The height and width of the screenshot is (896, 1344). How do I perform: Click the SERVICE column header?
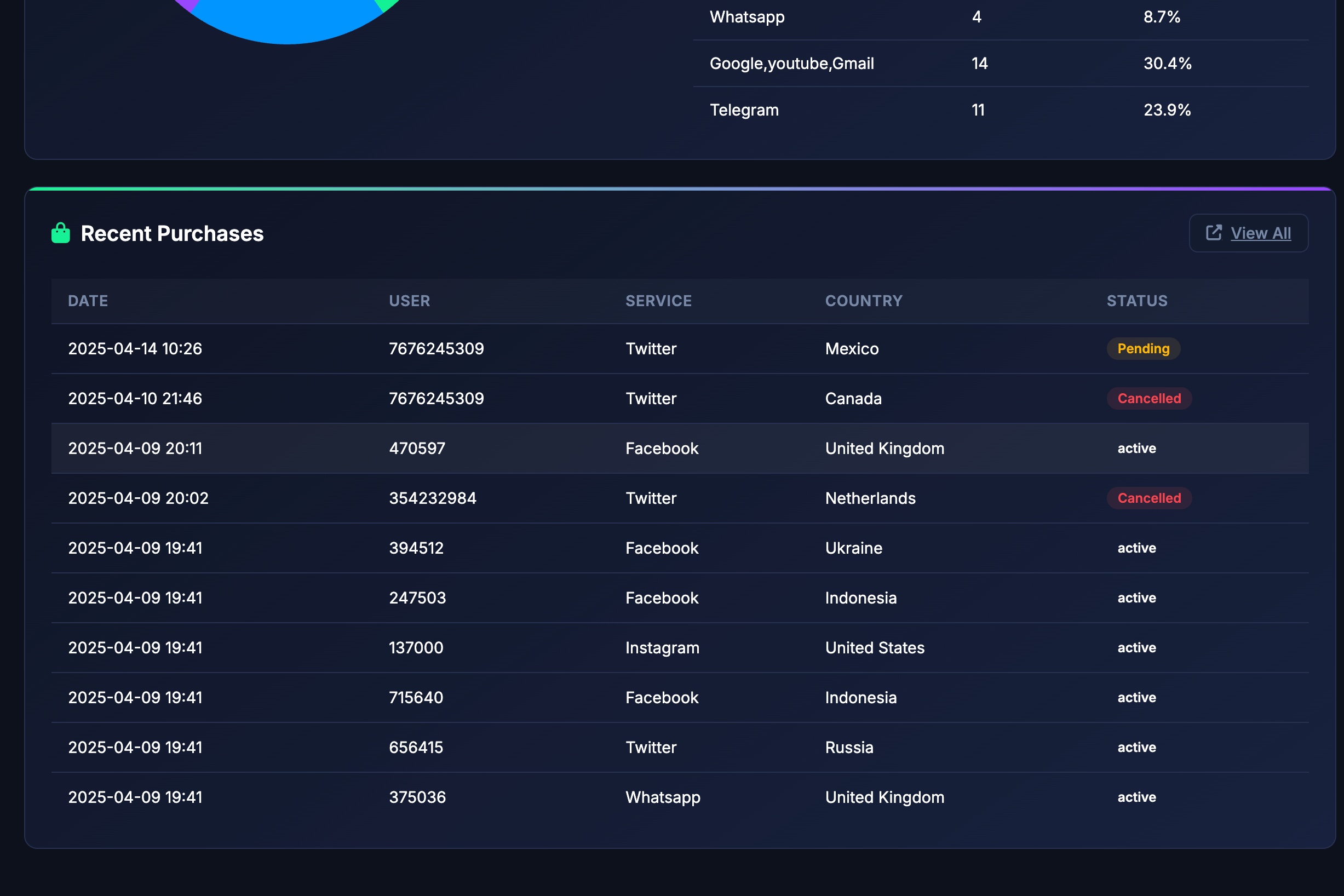pyautogui.click(x=658, y=301)
